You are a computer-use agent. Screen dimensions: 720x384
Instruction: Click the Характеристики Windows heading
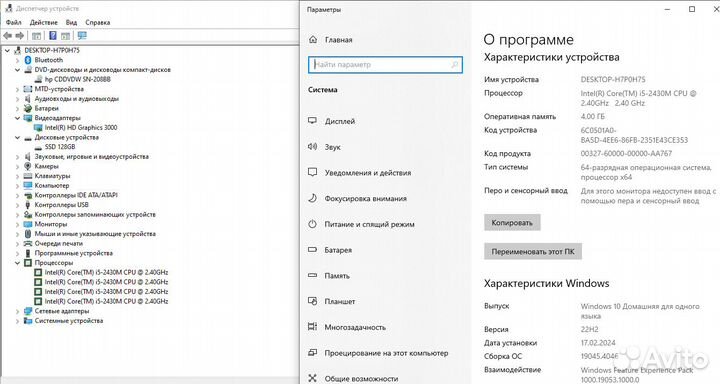(x=546, y=283)
